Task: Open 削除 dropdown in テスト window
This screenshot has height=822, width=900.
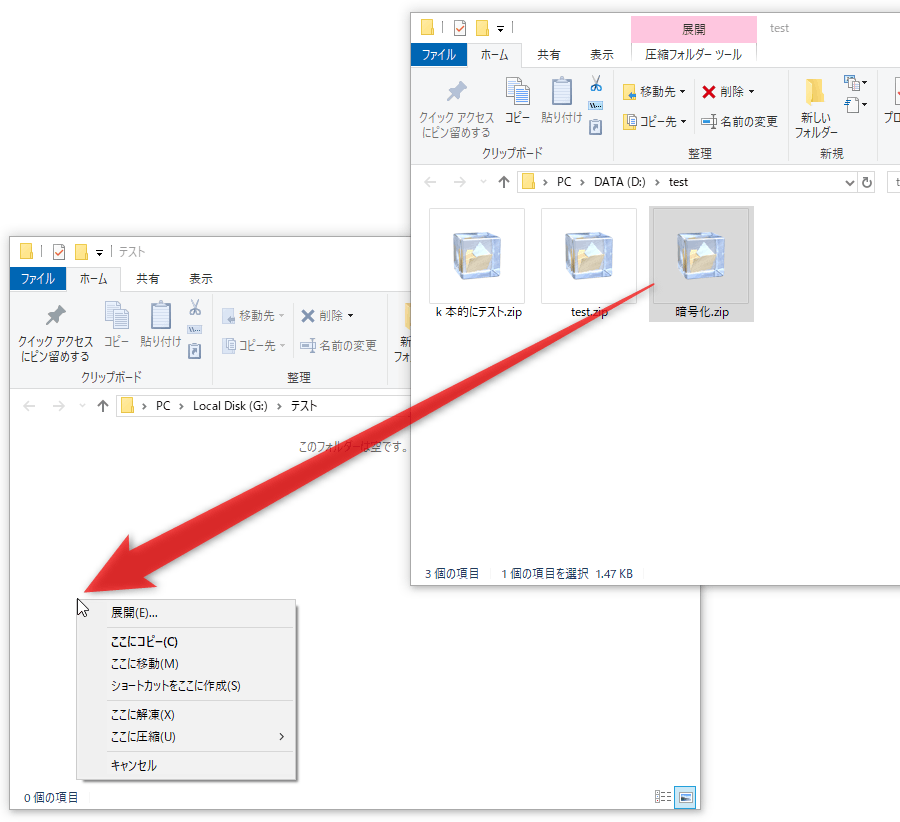Action: (327, 316)
